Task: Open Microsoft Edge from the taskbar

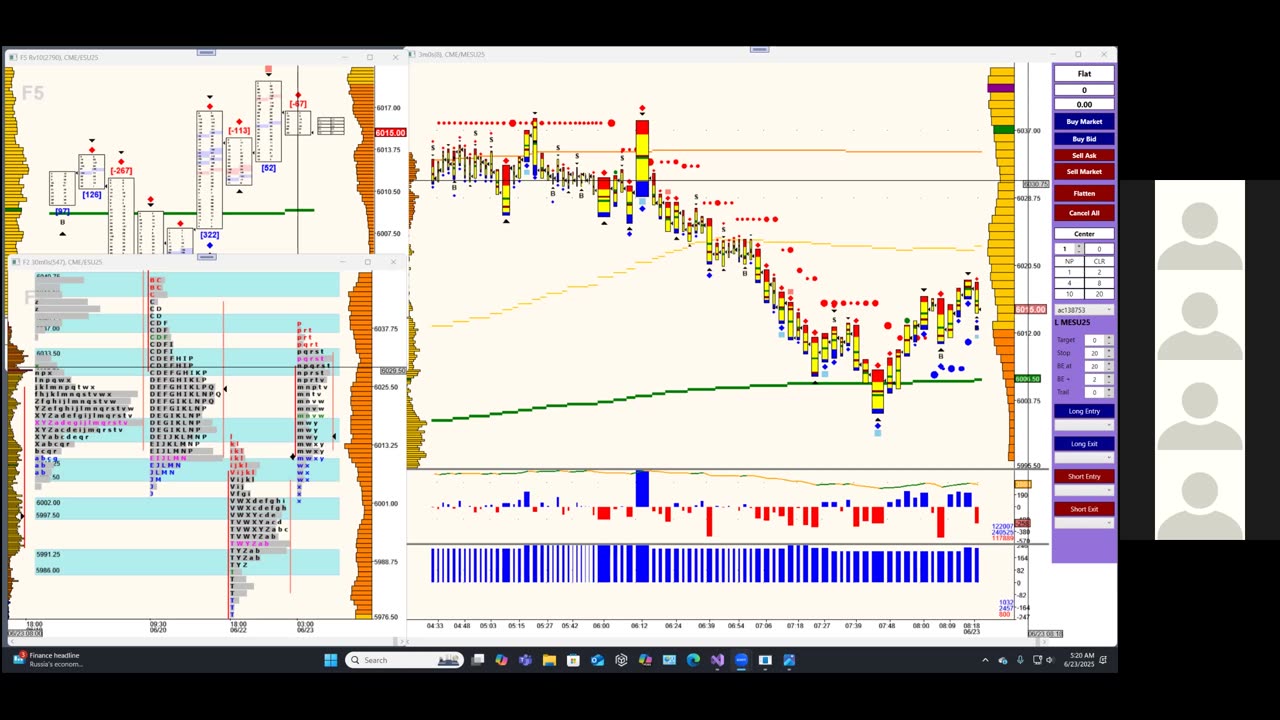Action: tap(693, 660)
